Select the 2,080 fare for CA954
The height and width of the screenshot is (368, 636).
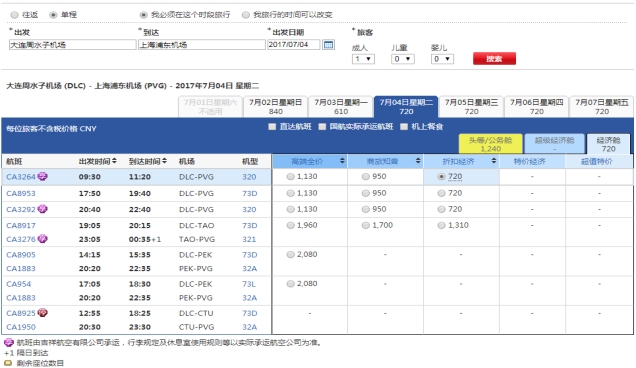click(290, 284)
